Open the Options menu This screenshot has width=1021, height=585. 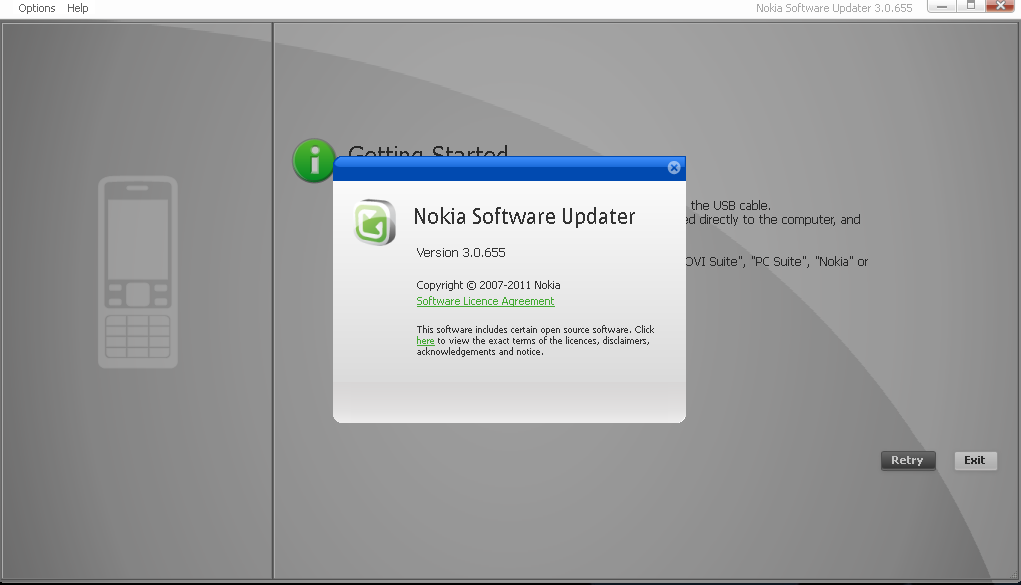pyautogui.click(x=36, y=8)
